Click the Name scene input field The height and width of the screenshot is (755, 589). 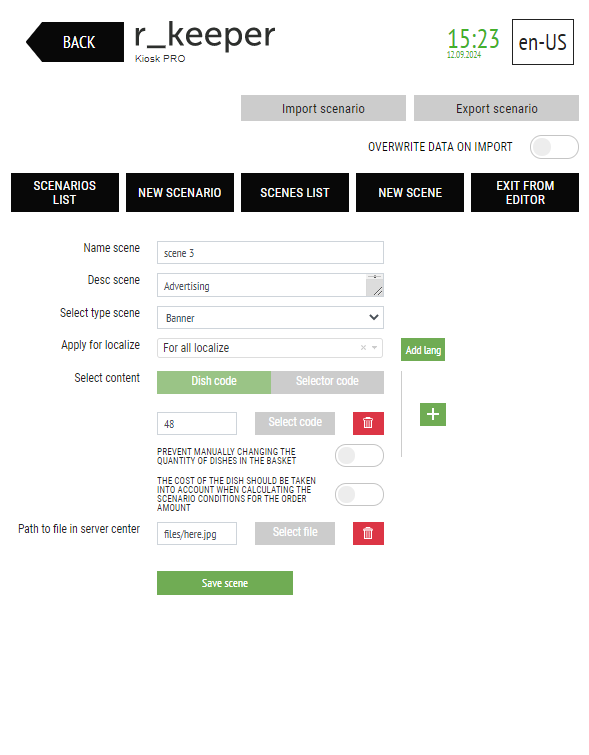pos(270,253)
